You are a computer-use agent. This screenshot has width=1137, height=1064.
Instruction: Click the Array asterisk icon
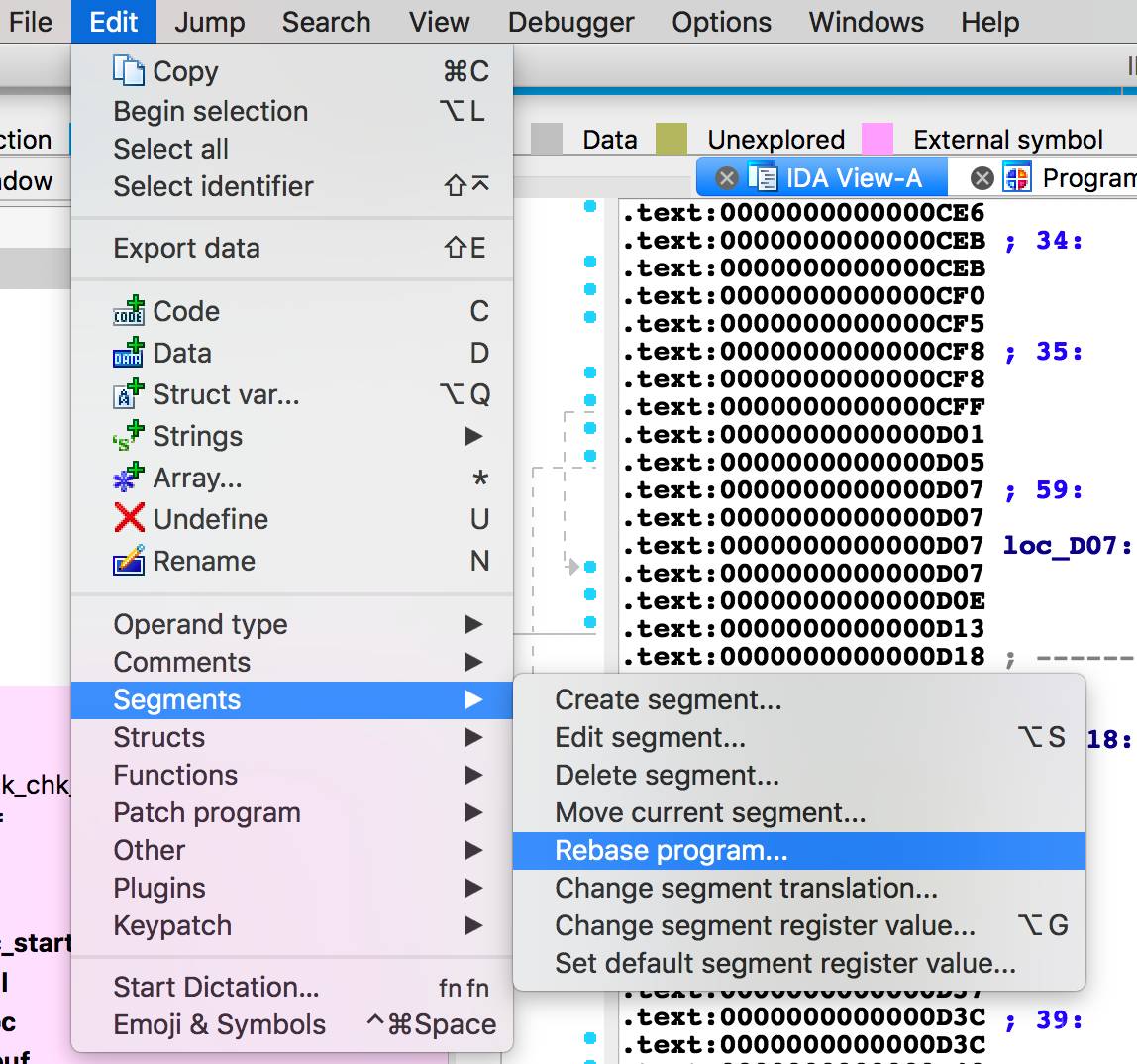click(x=129, y=479)
